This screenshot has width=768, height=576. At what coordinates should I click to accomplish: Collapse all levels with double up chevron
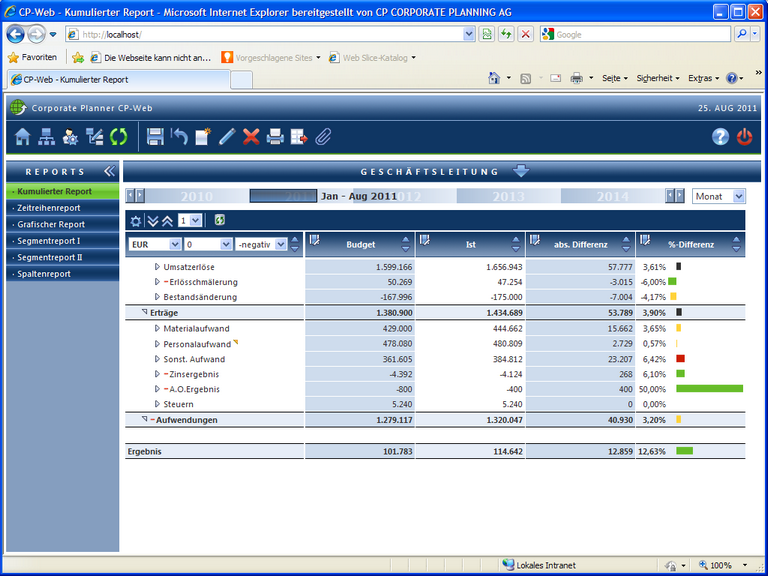(x=167, y=221)
